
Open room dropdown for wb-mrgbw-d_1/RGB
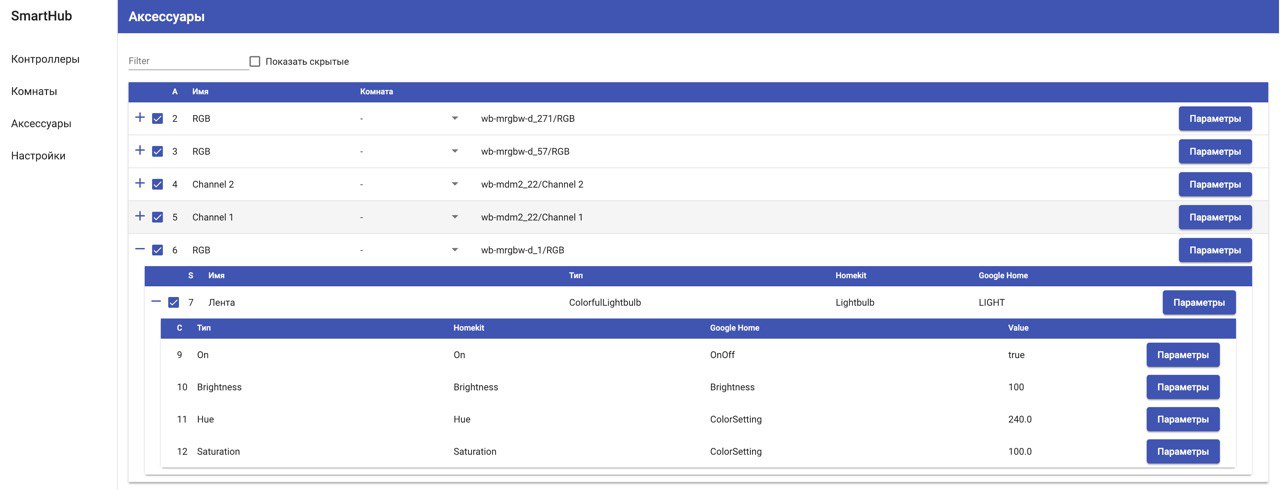click(455, 250)
